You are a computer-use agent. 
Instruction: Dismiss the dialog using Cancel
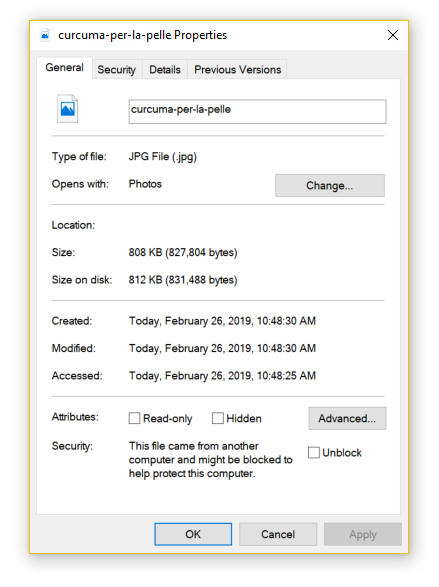[x=278, y=534]
